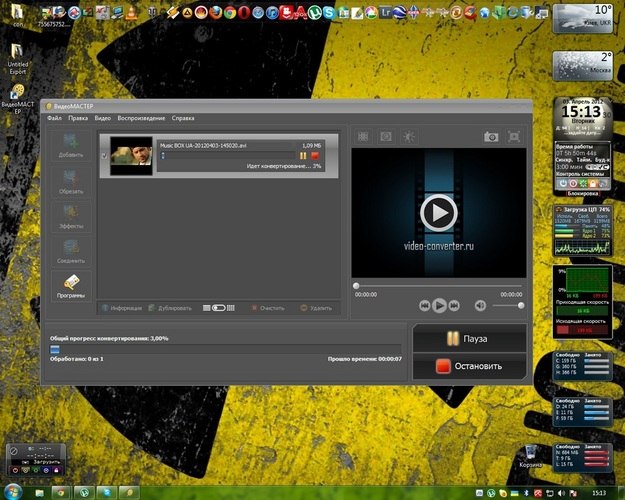
Task: Uncheck the Music BOX UA file checkbox
Action: pos(103,156)
